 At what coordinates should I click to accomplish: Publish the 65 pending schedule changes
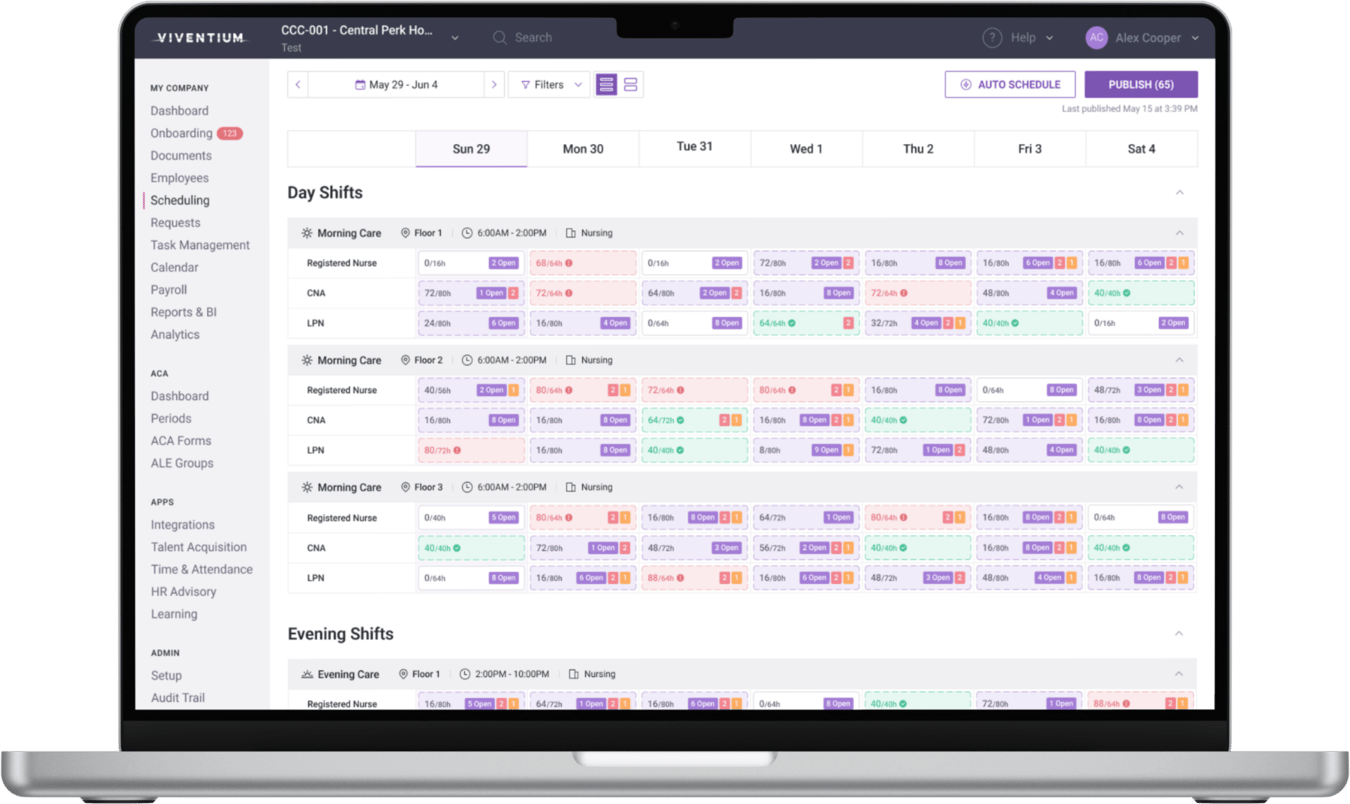[1141, 84]
